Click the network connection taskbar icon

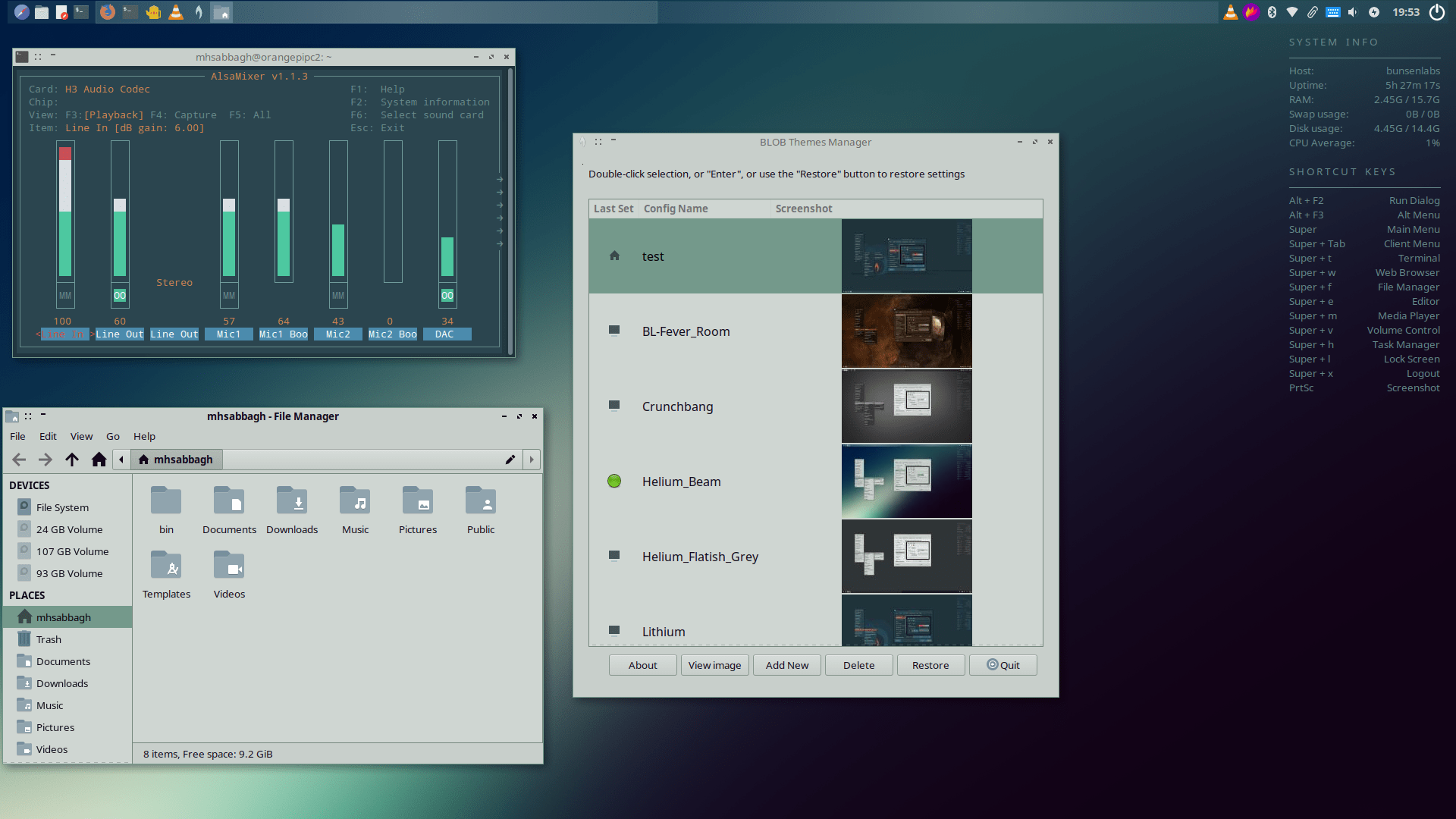point(1291,11)
